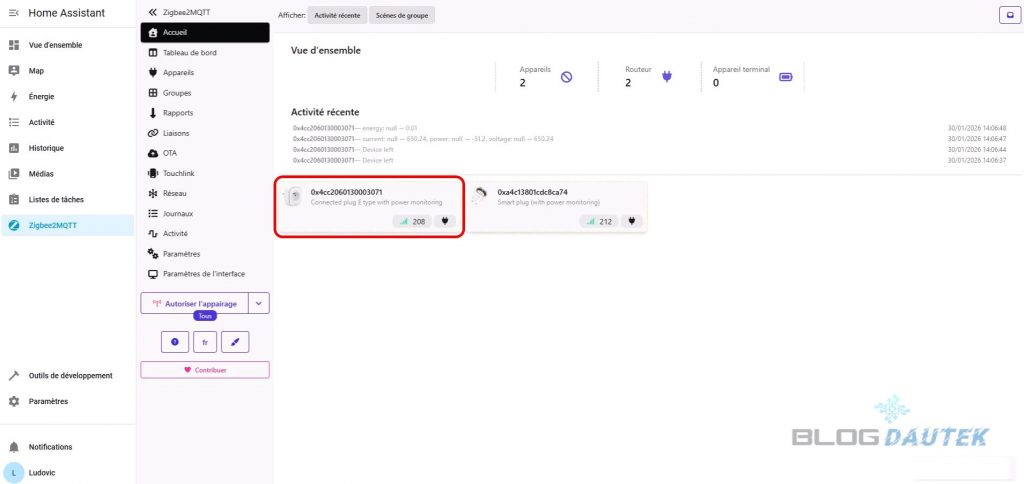This screenshot has height=484, width=1024.
Task: Click the Contribuer button
Action: pyautogui.click(x=205, y=370)
